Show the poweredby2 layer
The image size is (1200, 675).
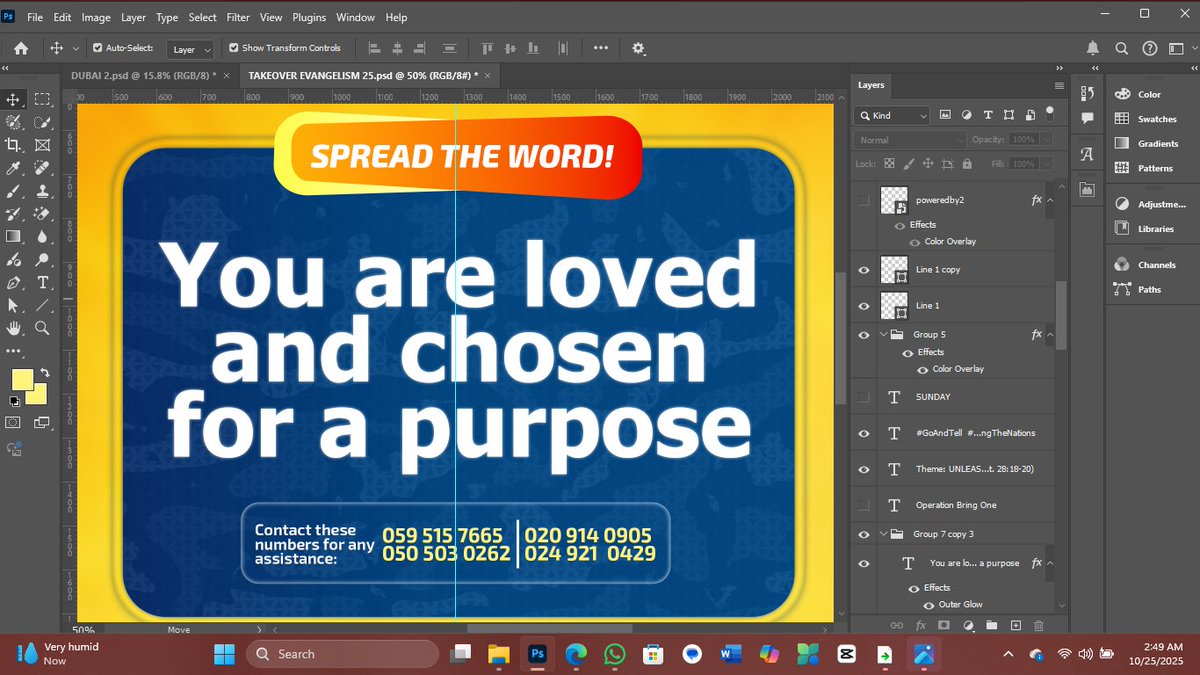(863, 199)
